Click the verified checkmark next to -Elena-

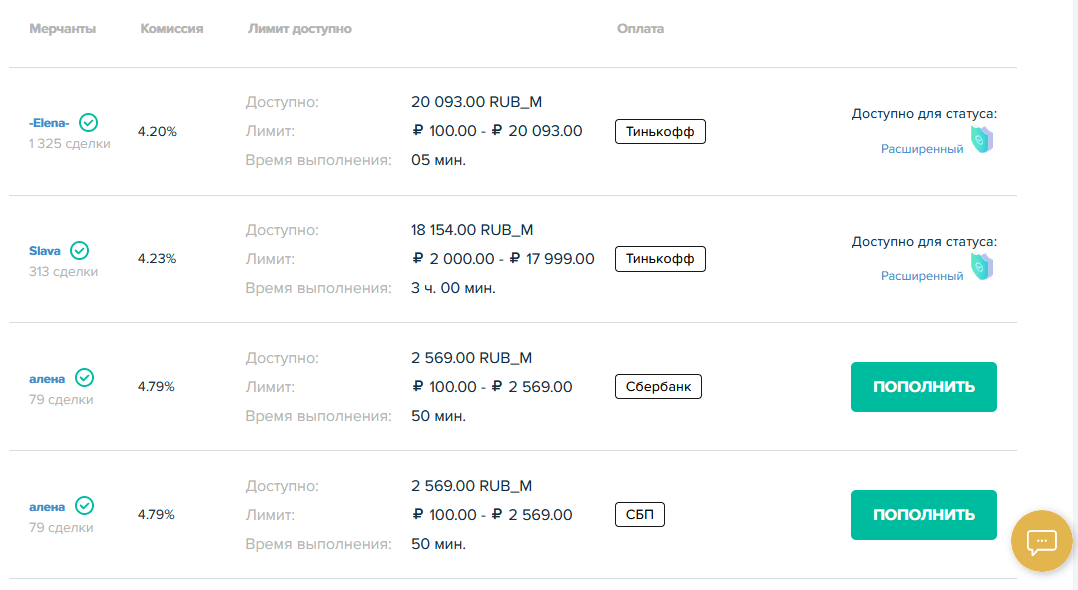(x=88, y=123)
